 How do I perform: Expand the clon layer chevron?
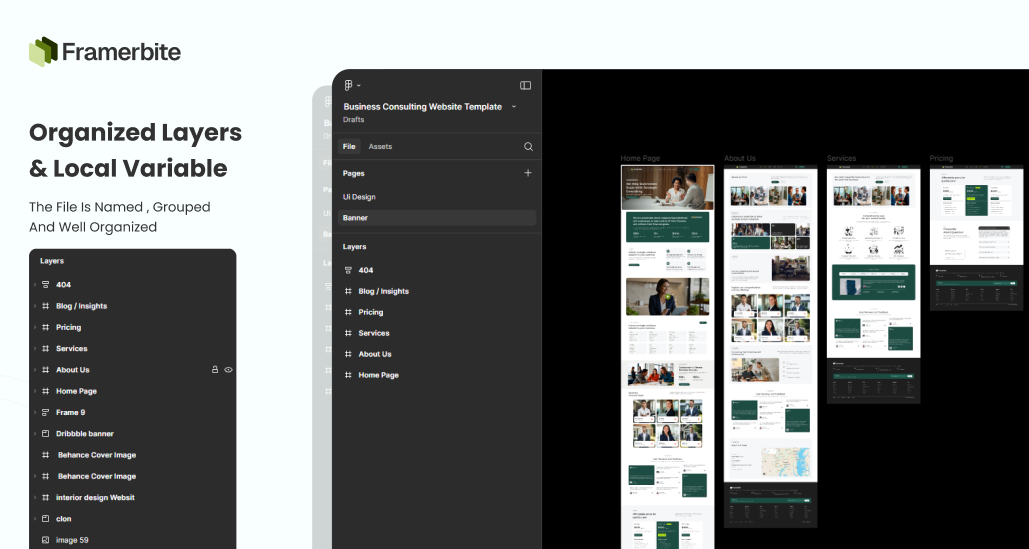tap(34, 519)
